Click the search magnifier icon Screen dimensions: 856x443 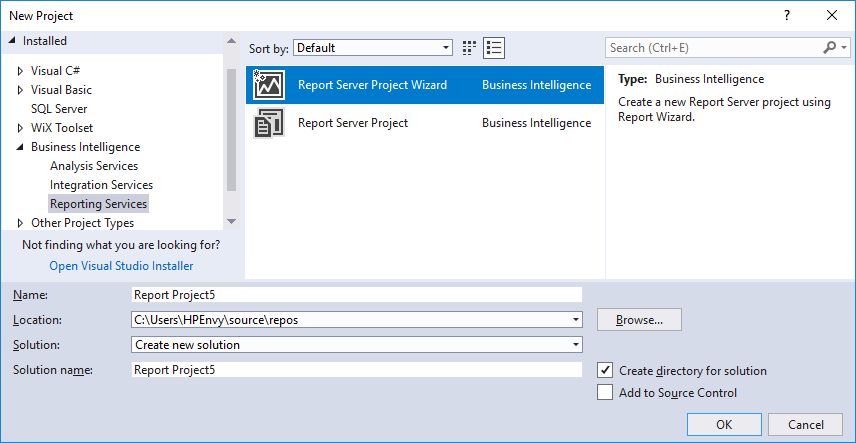(829, 48)
